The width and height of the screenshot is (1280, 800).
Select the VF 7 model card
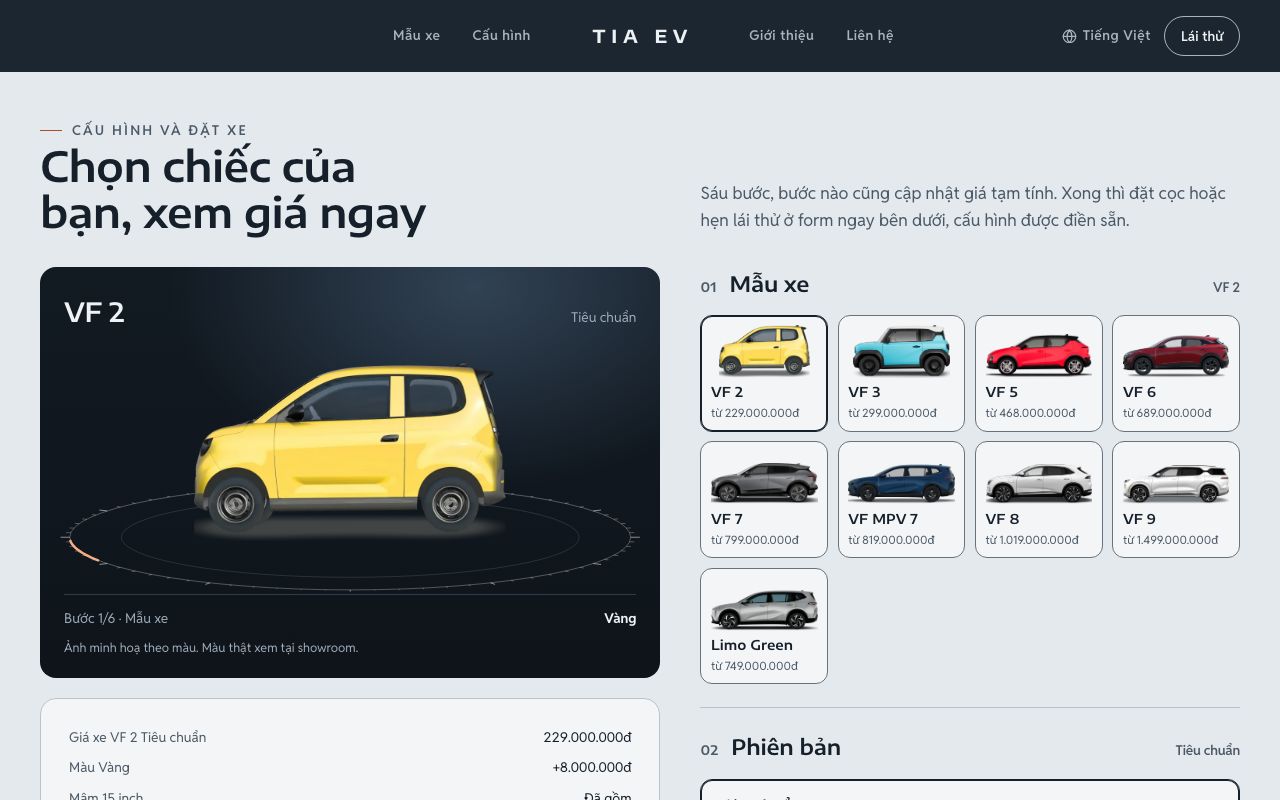point(764,500)
